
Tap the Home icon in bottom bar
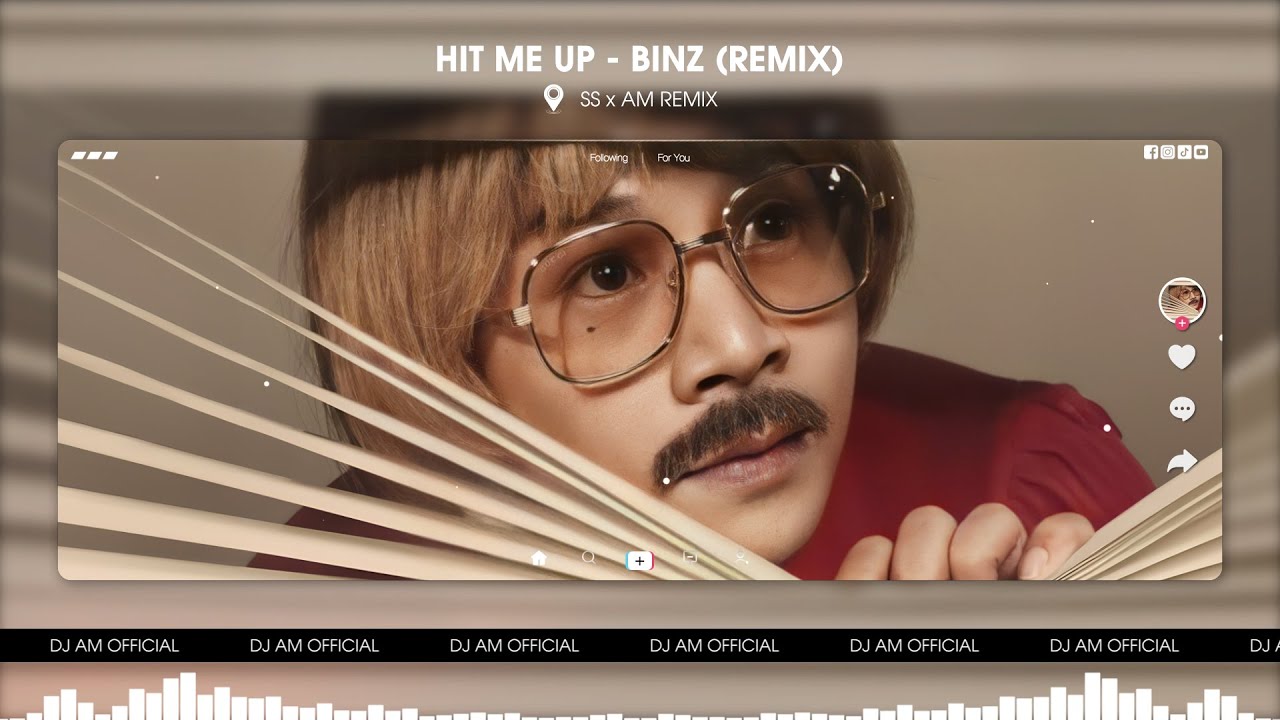(539, 558)
